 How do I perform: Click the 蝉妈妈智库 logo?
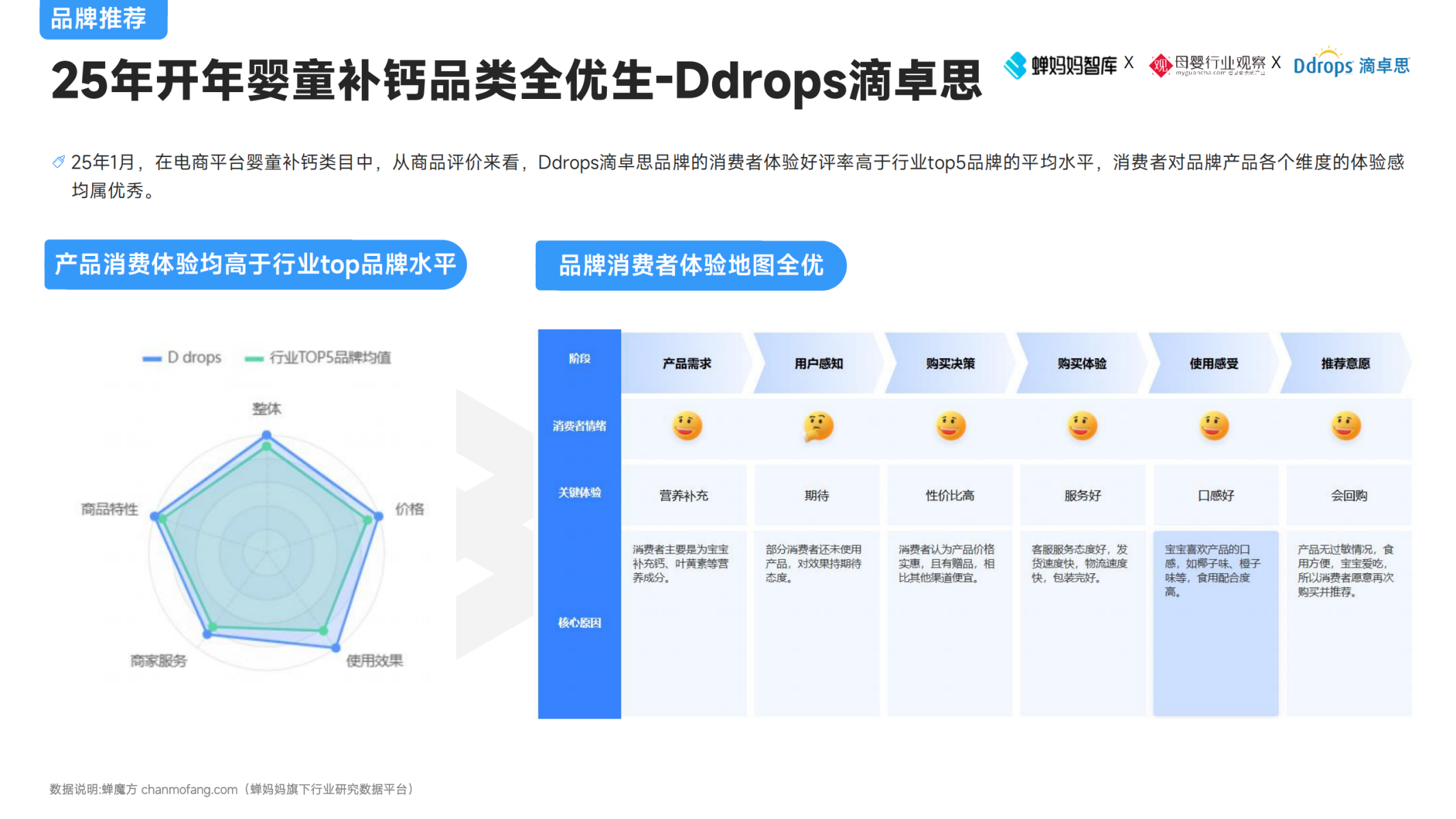1061,66
